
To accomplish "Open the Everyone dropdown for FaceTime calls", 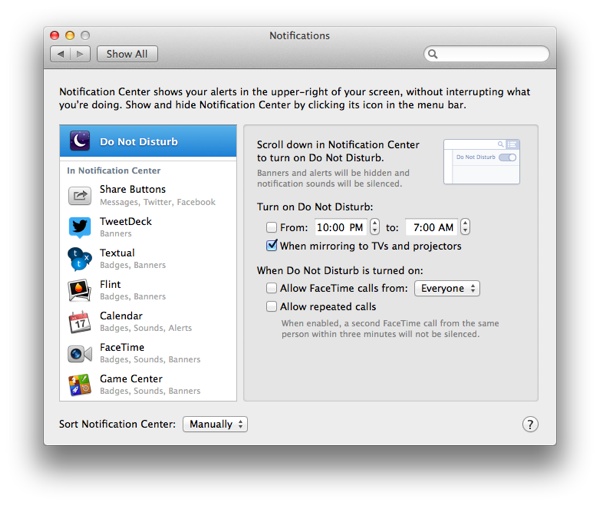I will coord(446,289).
